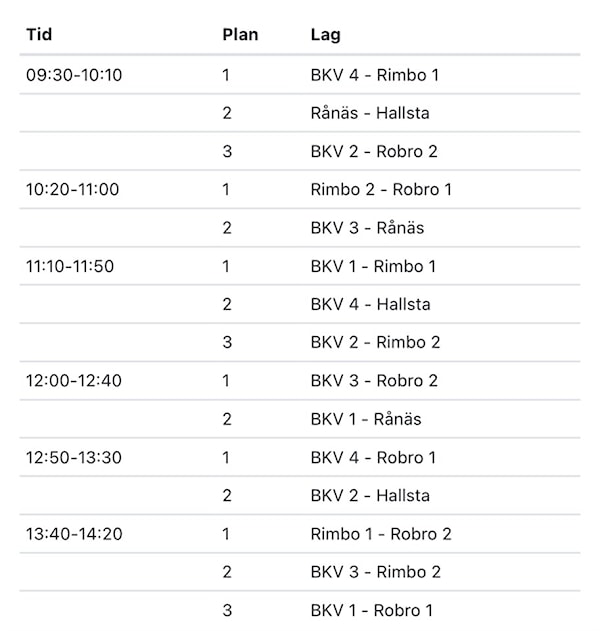Select the 12:00-12:40 time slot
Viewport: 600px width, 631px height.
click(74, 381)
